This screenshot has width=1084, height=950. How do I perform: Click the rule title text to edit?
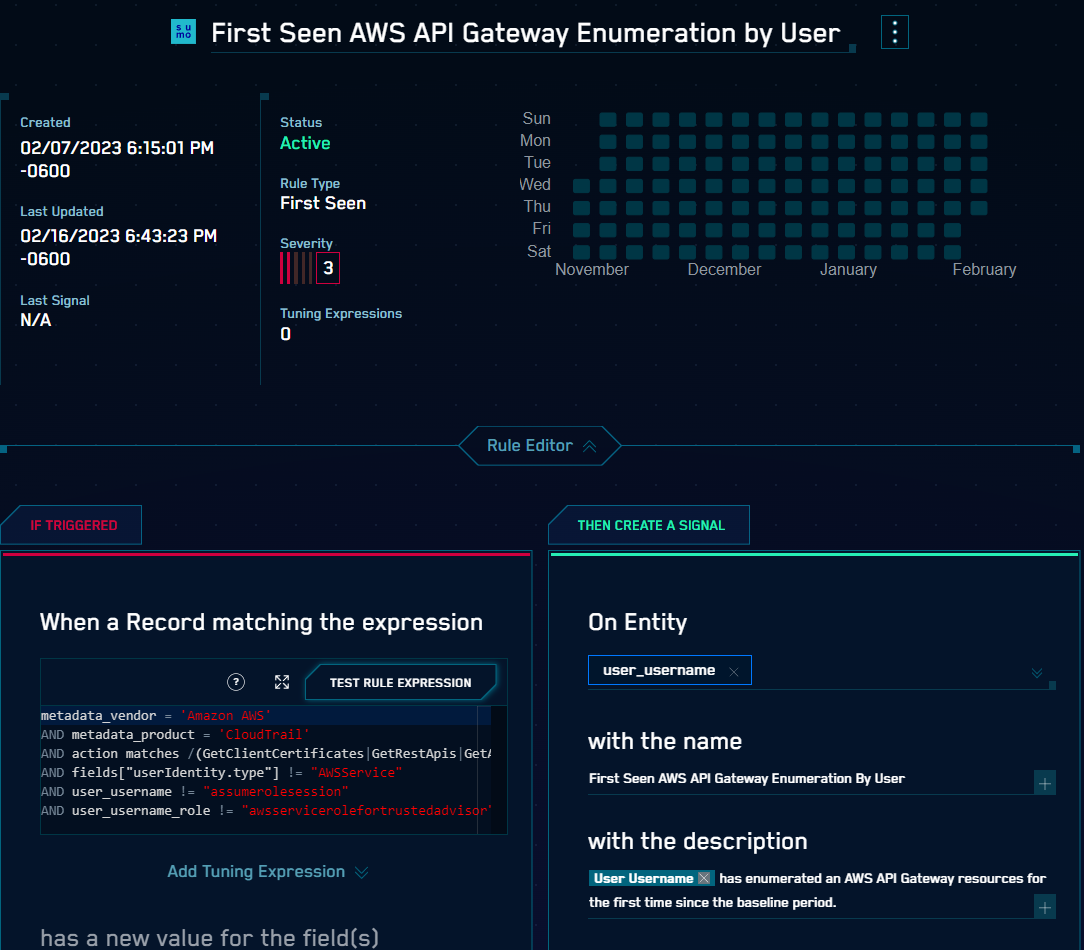click(x=525, y=33)
